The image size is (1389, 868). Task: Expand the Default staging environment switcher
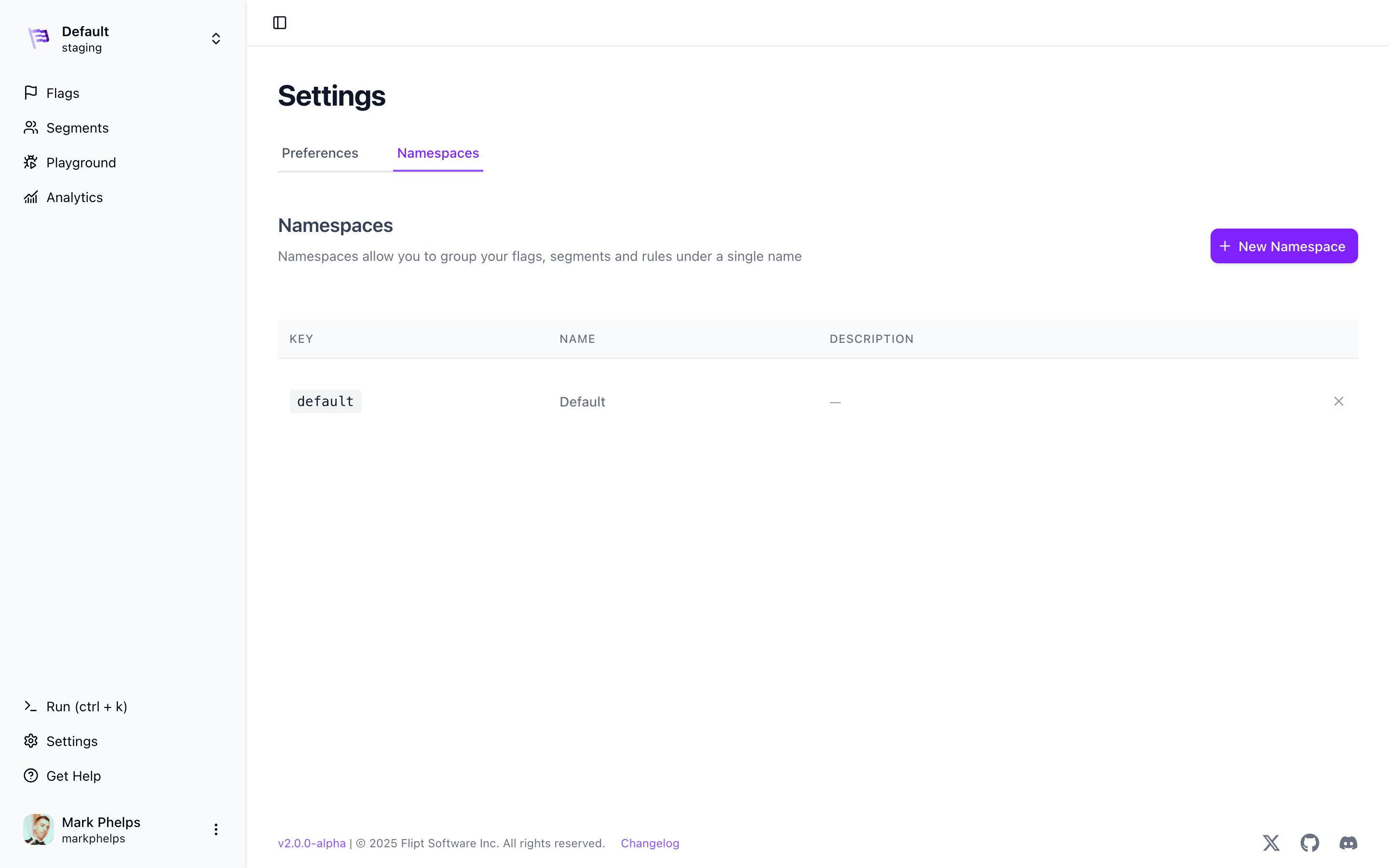pyautogui.click(x=216, y=39)
